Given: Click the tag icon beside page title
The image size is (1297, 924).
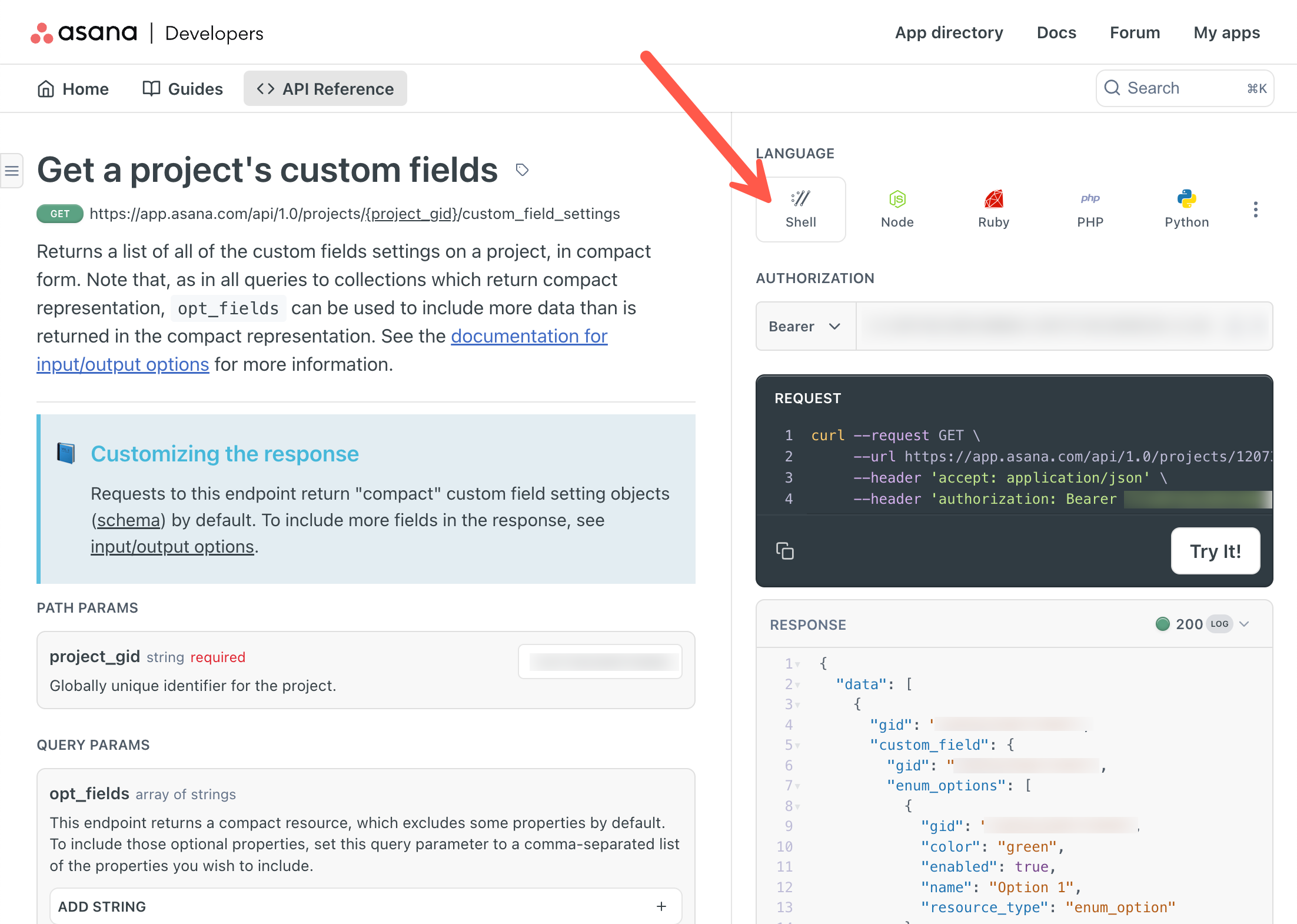Looking at the screenshot, I should click(x=522, y=170).
